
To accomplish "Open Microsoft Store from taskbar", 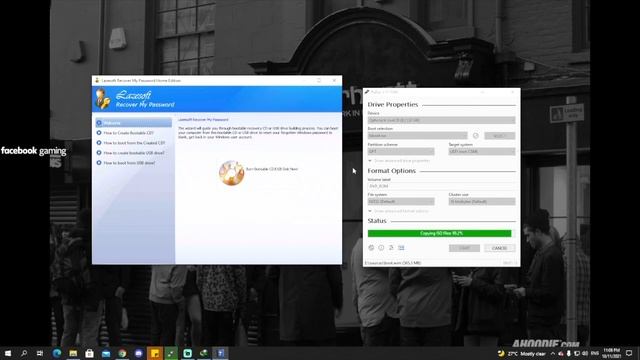I will point(89,353).
